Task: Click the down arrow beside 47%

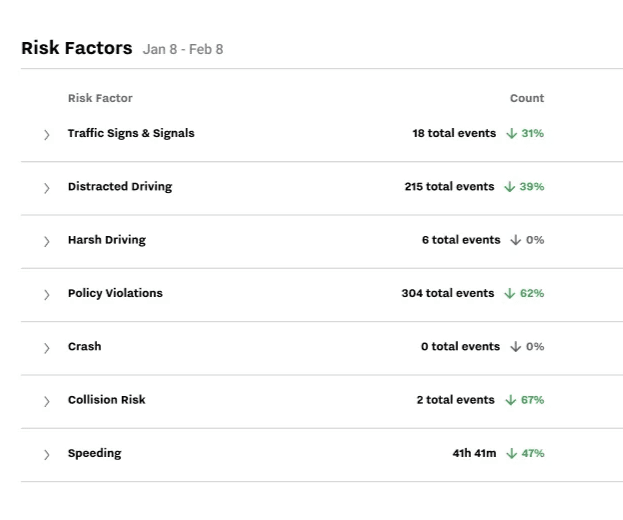Action: (x=511, y=453)
